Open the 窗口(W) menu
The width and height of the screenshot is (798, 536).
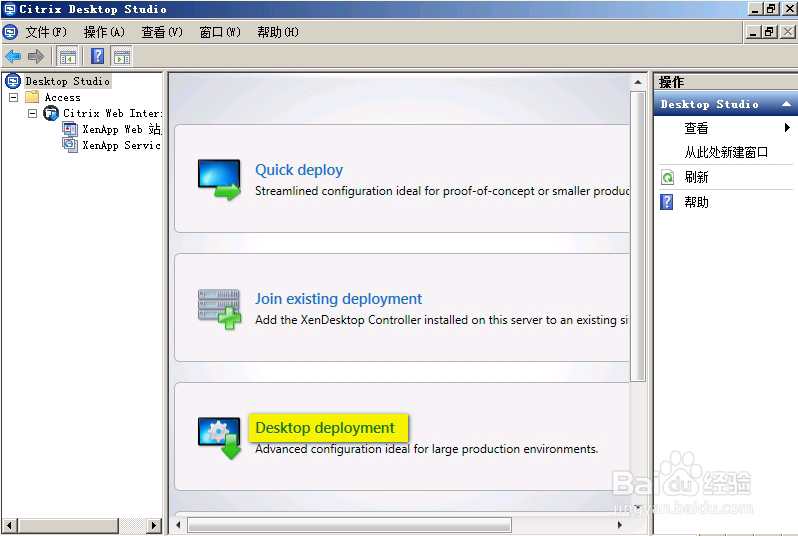click(x=220, y=32)
